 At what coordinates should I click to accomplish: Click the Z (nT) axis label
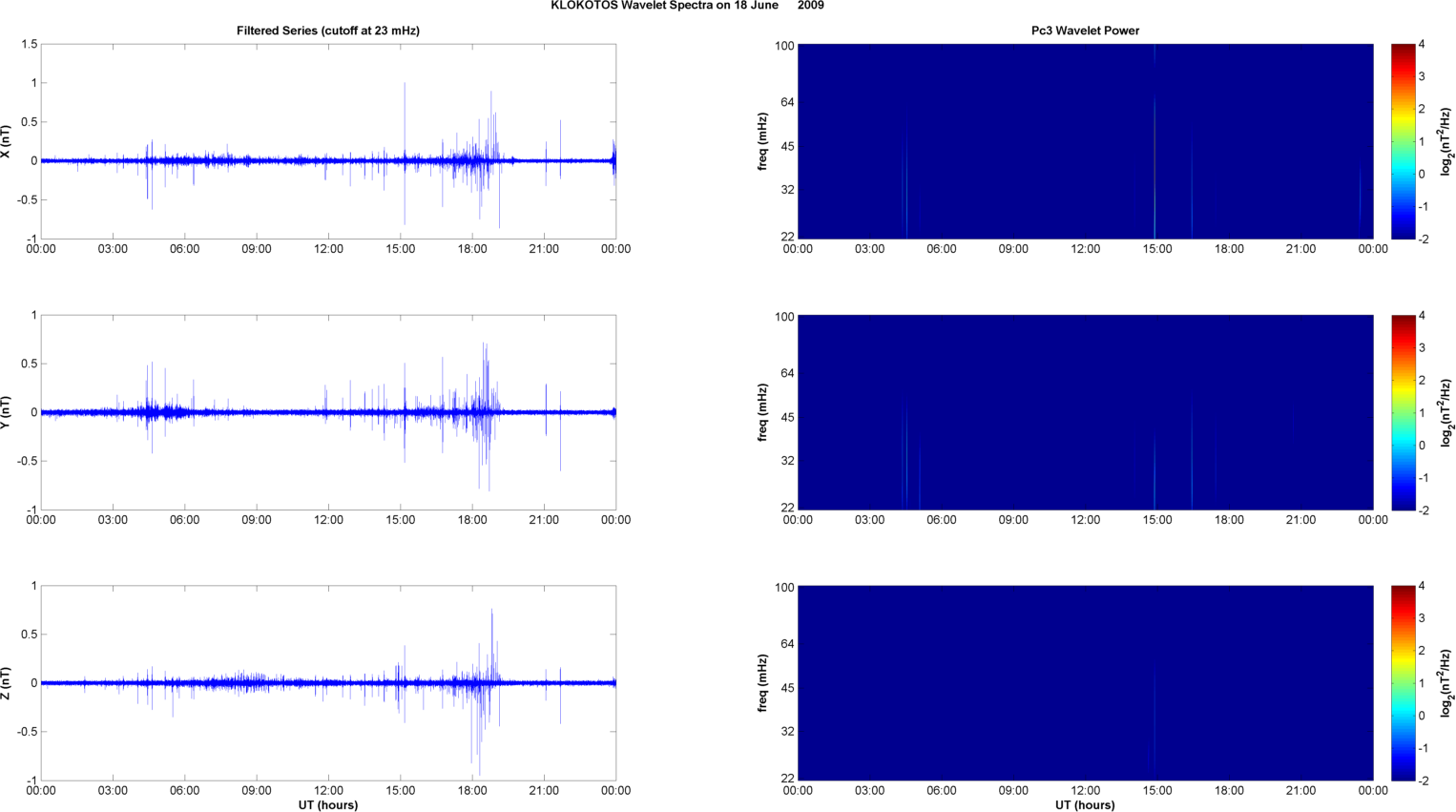coord(6,683)
